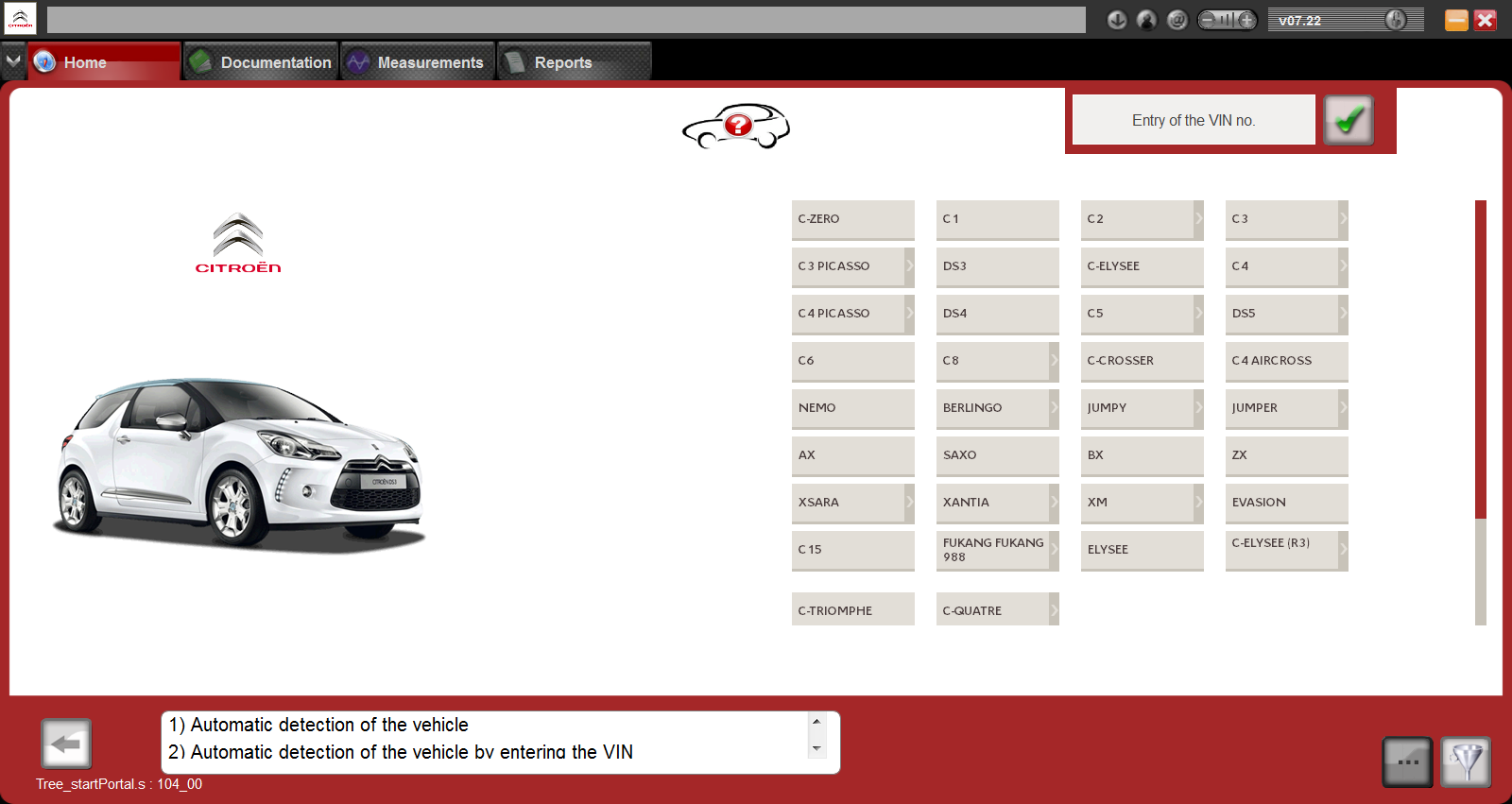Expand the C3 model submenu arrow
1512x804 pixels.
coord(1343,219)
